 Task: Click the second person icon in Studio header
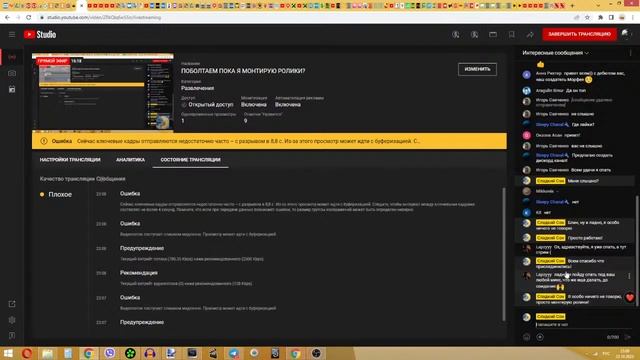pyautogui.click(x=474, y=35)
